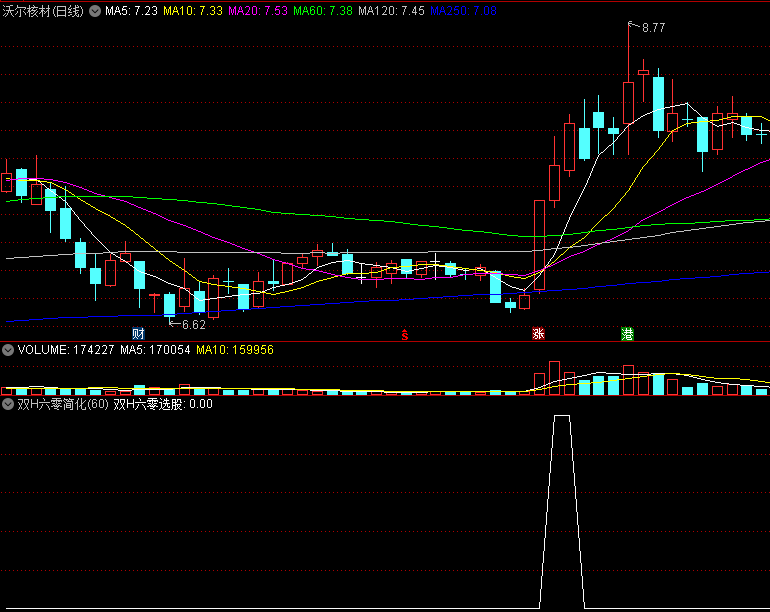Click the 双H六零简化(60) indicator name
This screenshot has width=770, height=612.
pyautogui.click(x=63, y=404)
